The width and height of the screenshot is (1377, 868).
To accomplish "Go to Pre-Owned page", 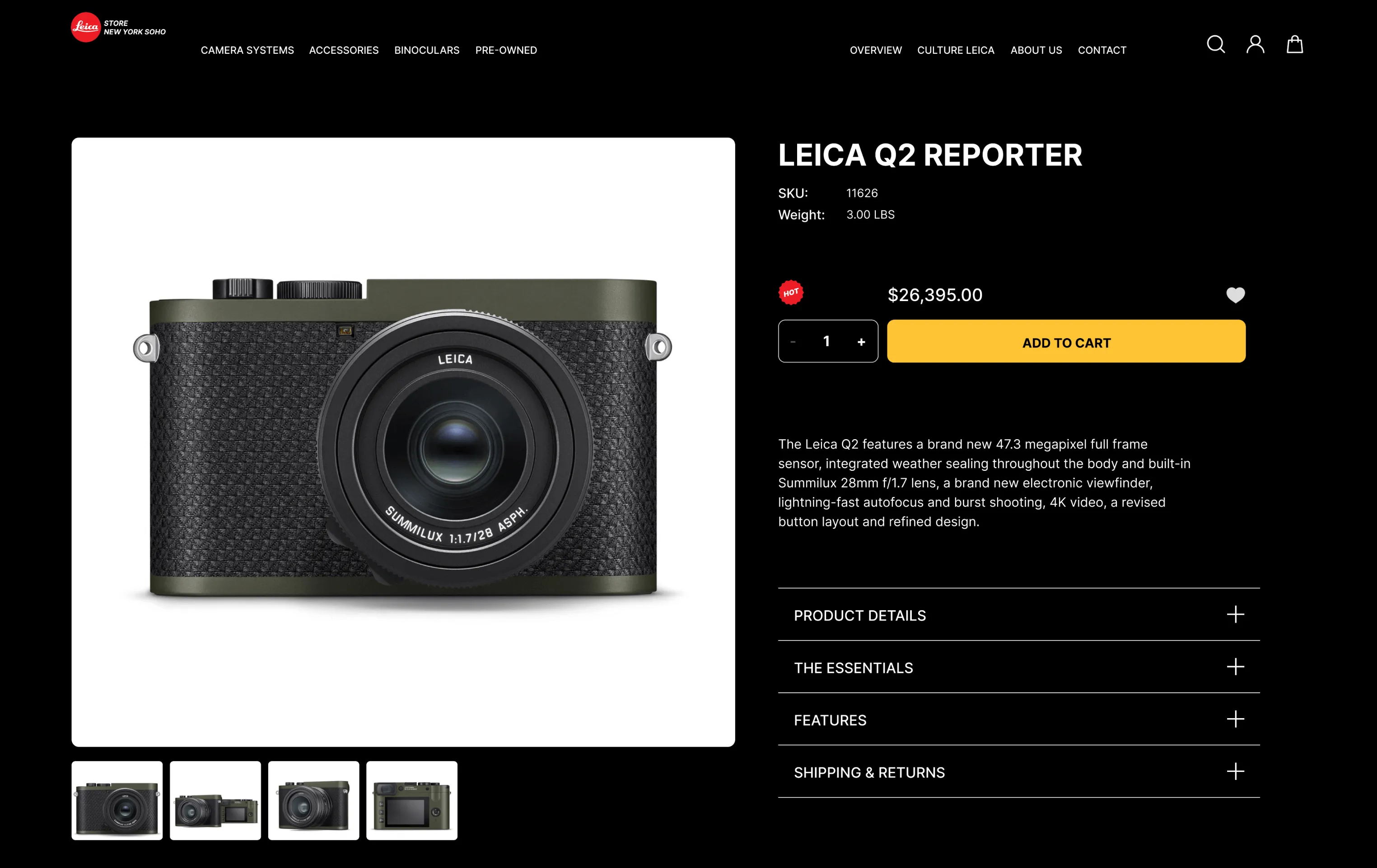I will click(506, 50).
